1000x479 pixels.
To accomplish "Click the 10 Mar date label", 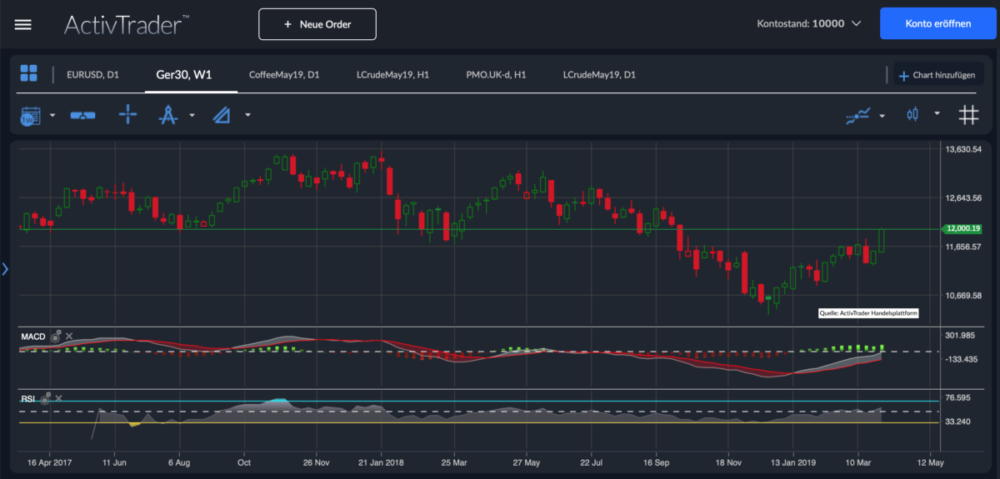I will pyautogui.click(x=858, y=461).
